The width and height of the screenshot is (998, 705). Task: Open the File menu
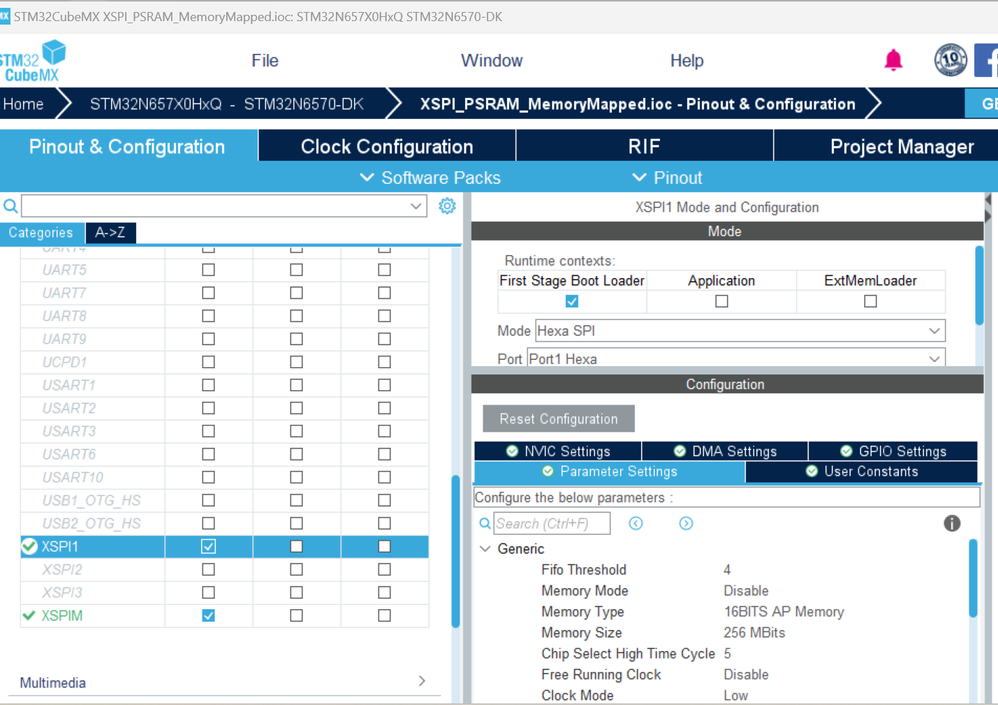tap(265, 60)
